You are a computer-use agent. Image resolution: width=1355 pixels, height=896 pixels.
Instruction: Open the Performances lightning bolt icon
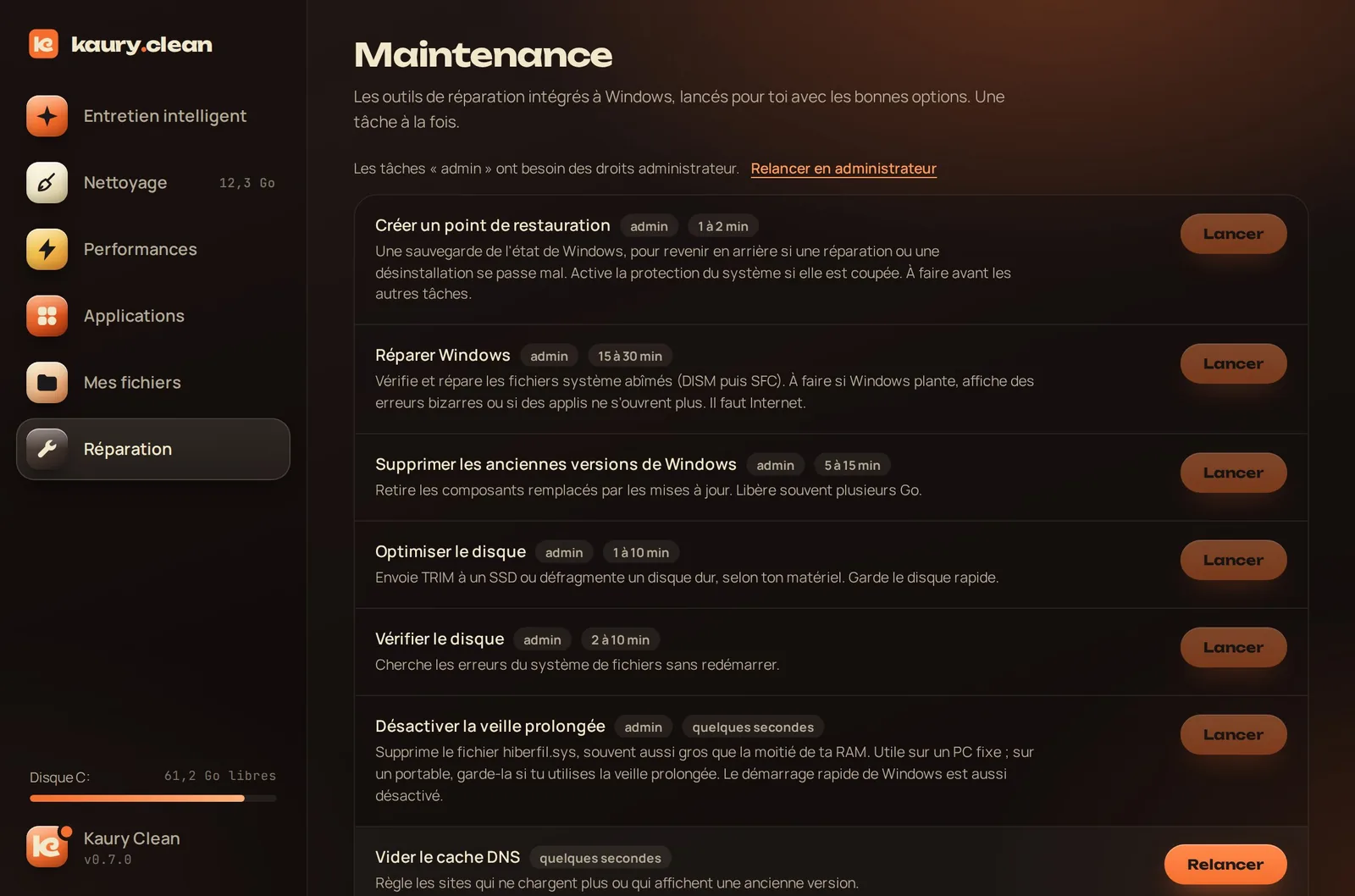[x=47, y=249]
